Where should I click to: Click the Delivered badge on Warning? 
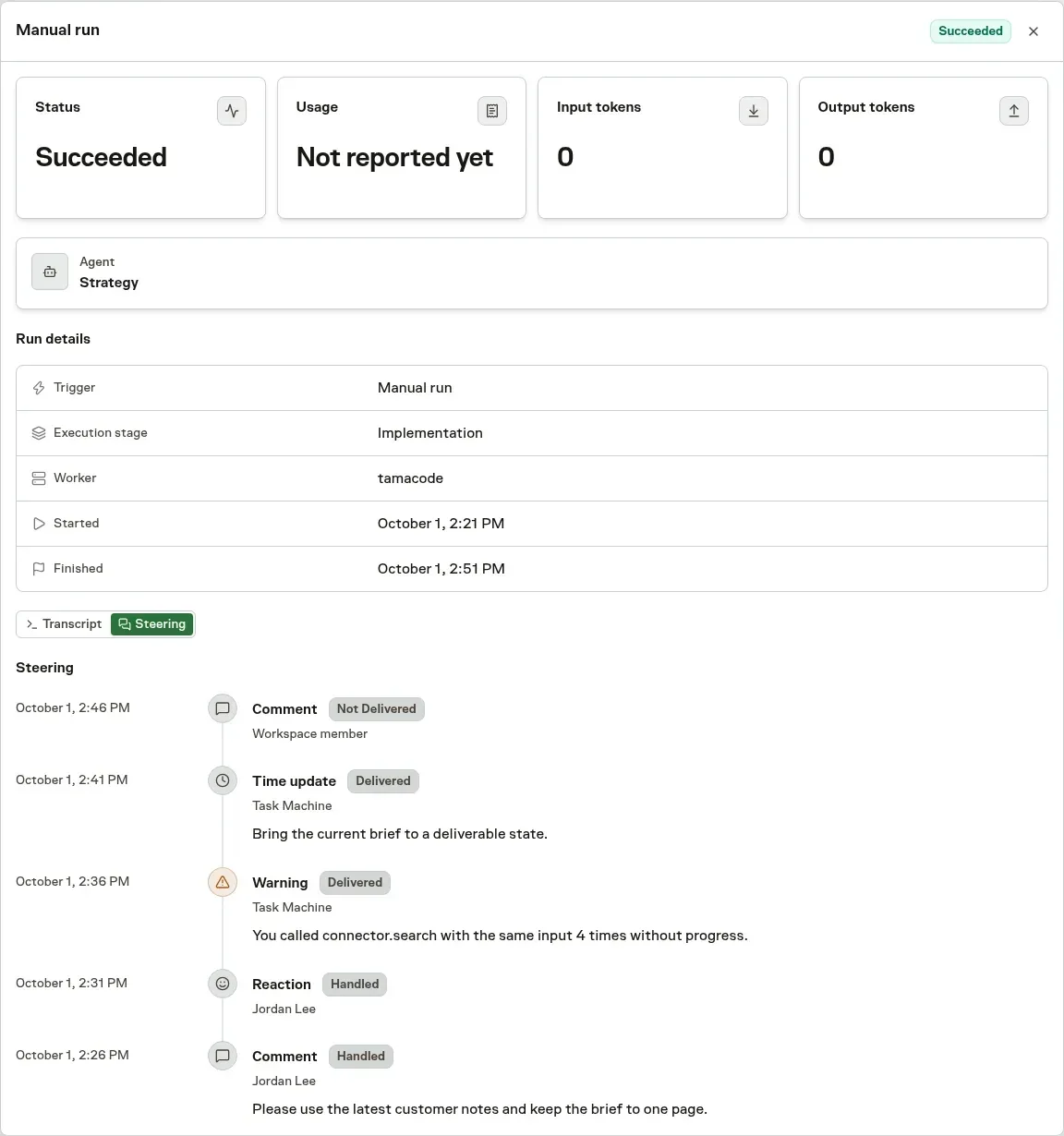coord(355,883)
